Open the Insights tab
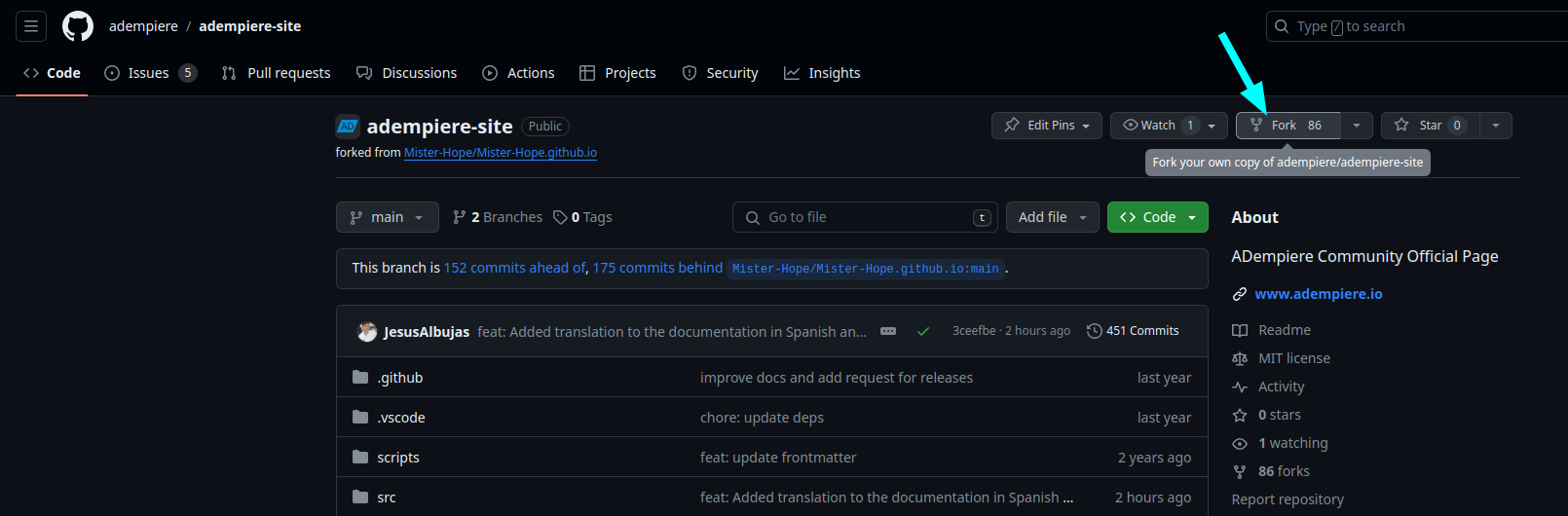This screenshot has width=1568, height=516. [822, 73]
